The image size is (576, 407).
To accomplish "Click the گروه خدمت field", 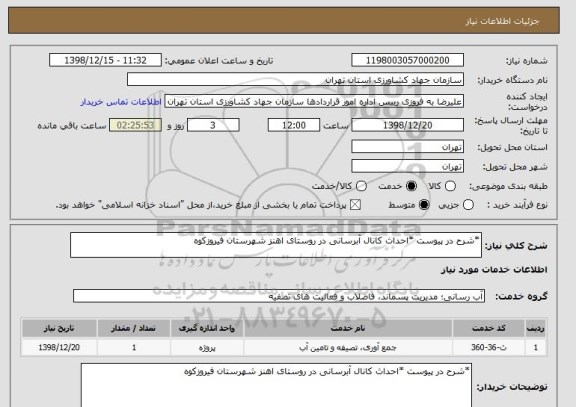I will tap(279, 296).
